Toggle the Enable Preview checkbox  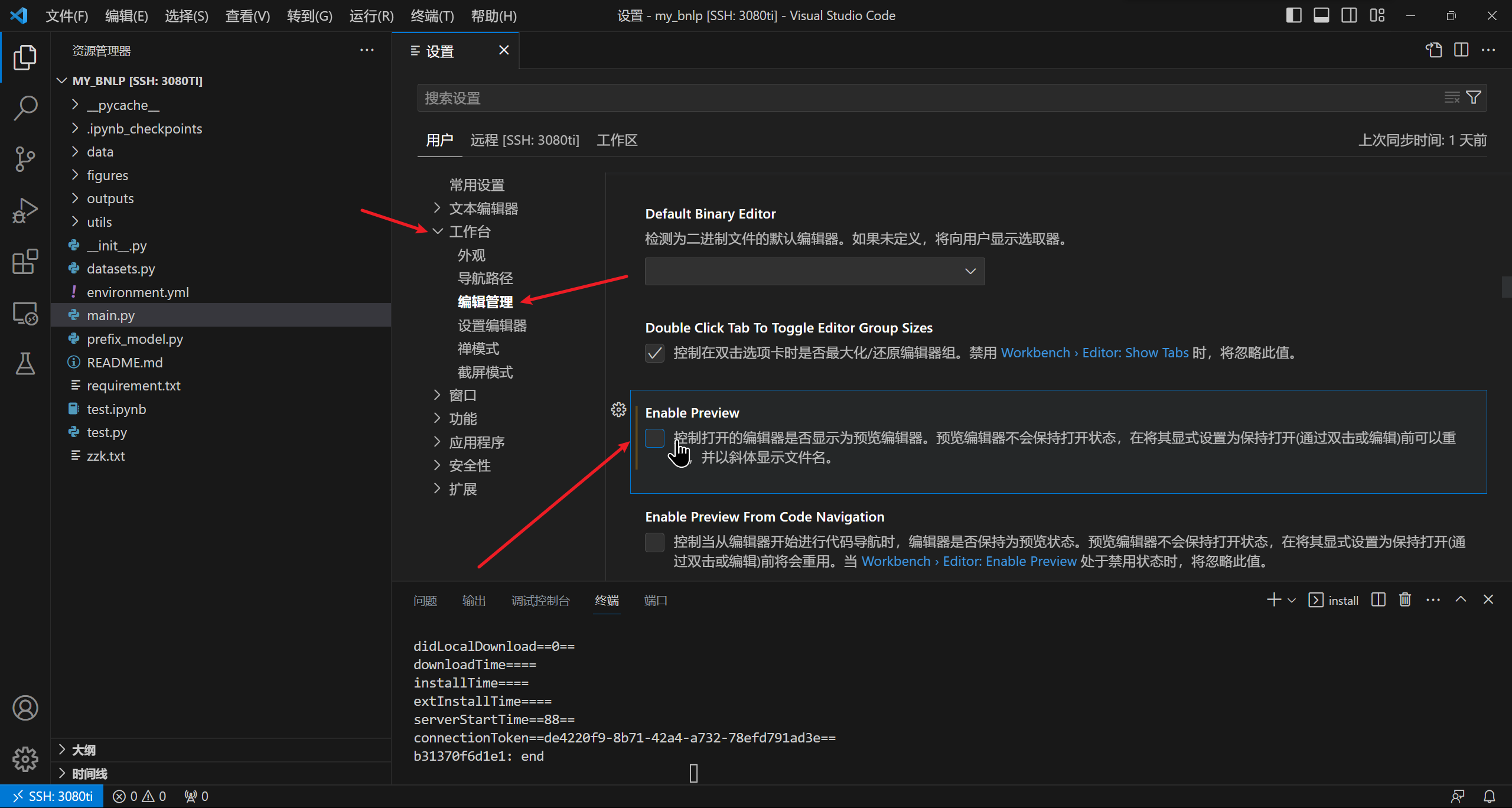point(654,438)
